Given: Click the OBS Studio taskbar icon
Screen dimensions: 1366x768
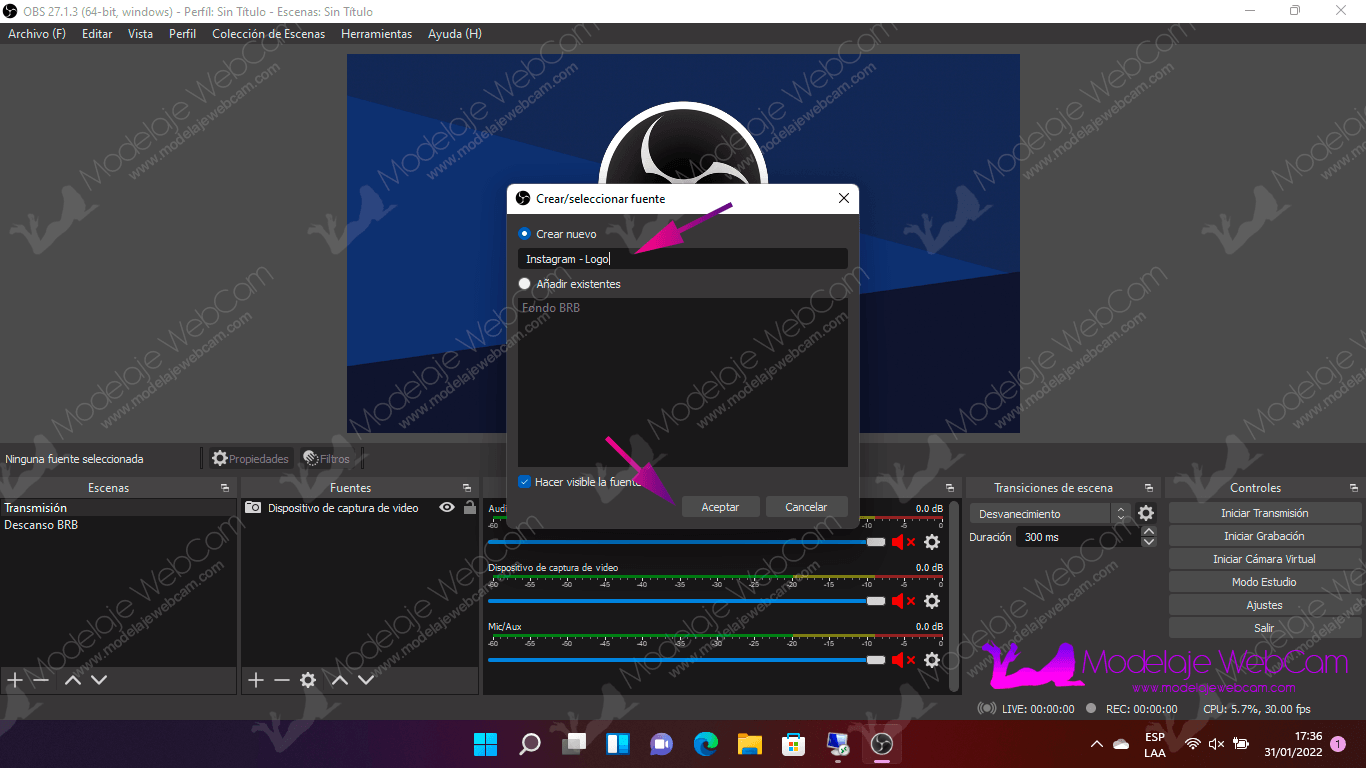Looking at the screenshot, I should point(881,744).
